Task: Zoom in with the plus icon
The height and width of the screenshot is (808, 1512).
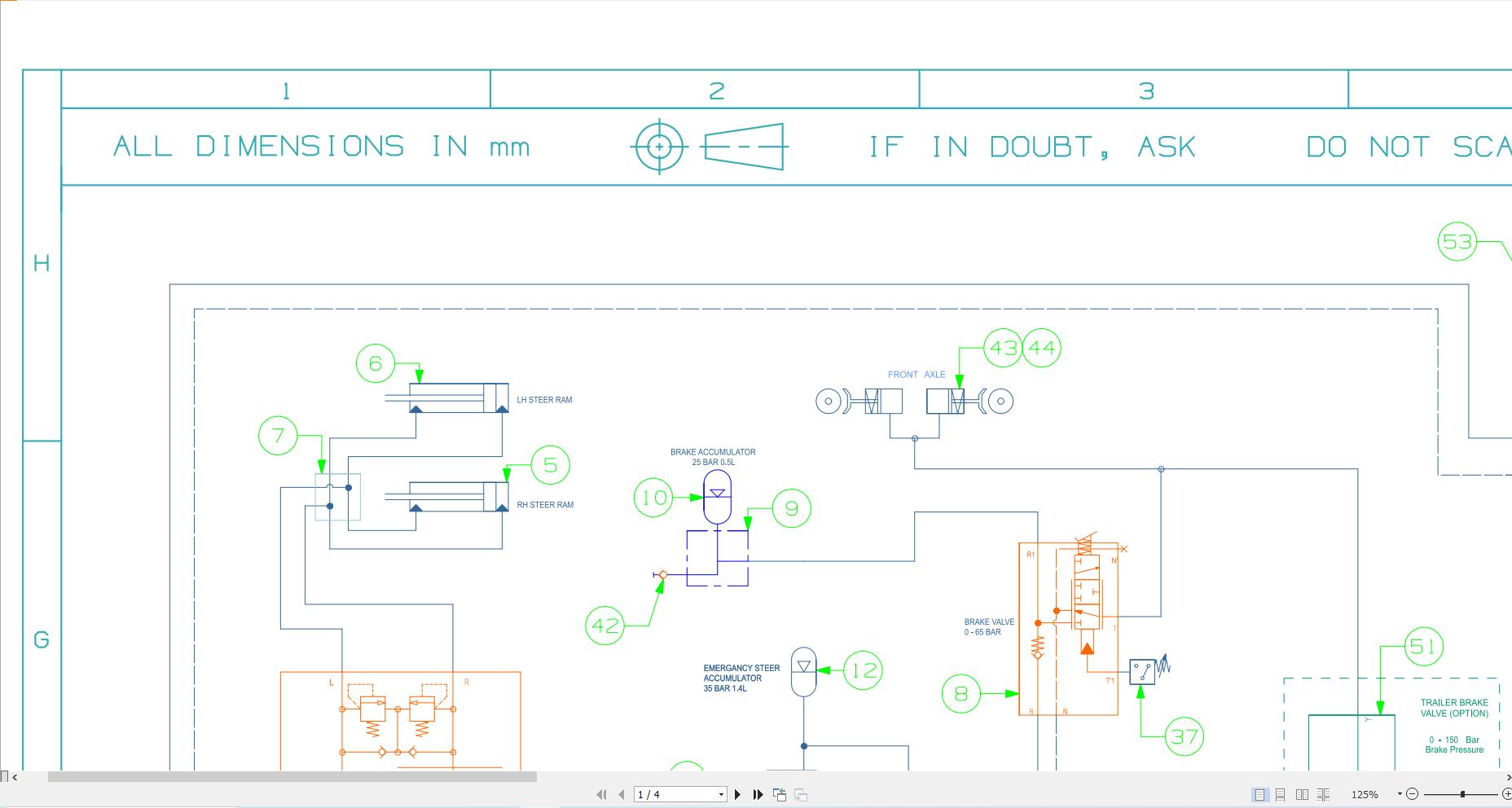Action: click(1506, 794)
